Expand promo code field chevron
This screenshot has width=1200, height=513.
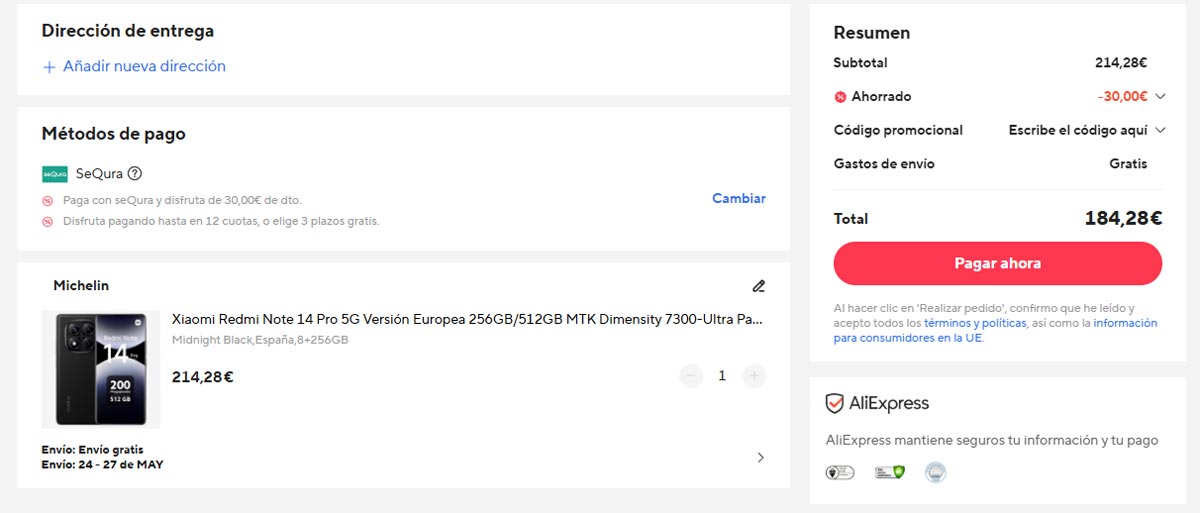(1160, 130)
